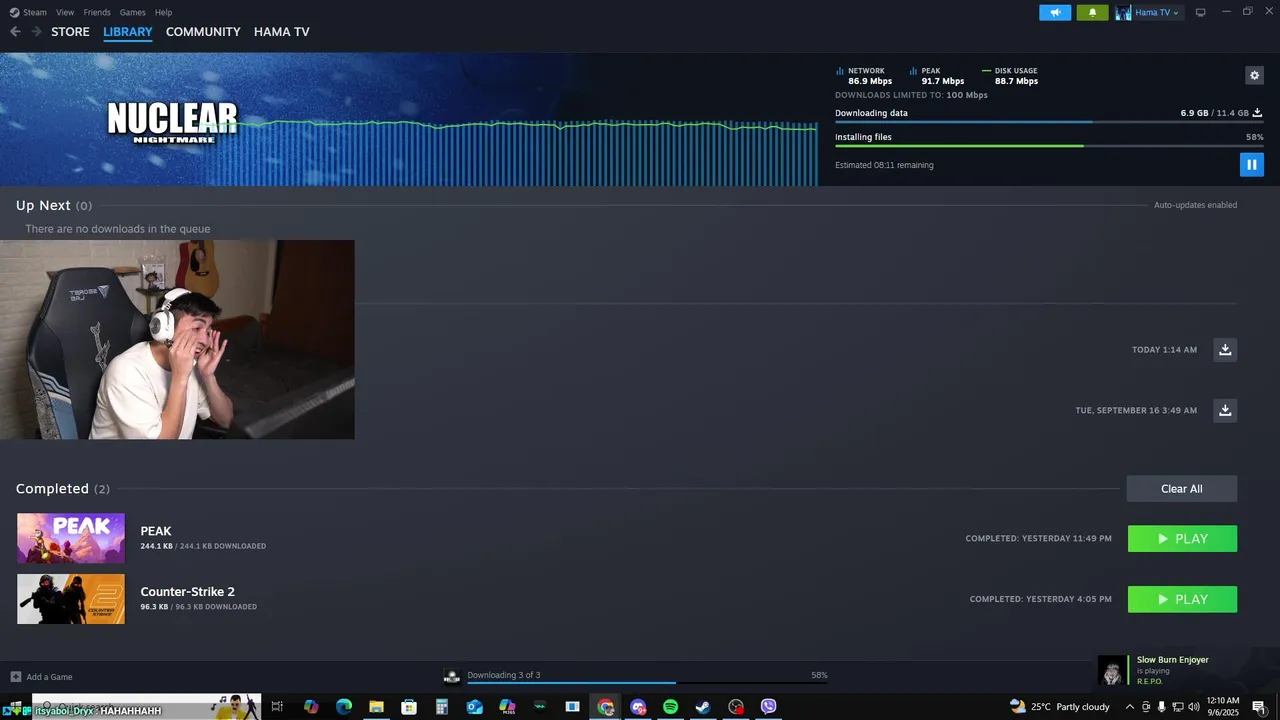Click the download icon beside 11.4 GB

point(1257,113)
